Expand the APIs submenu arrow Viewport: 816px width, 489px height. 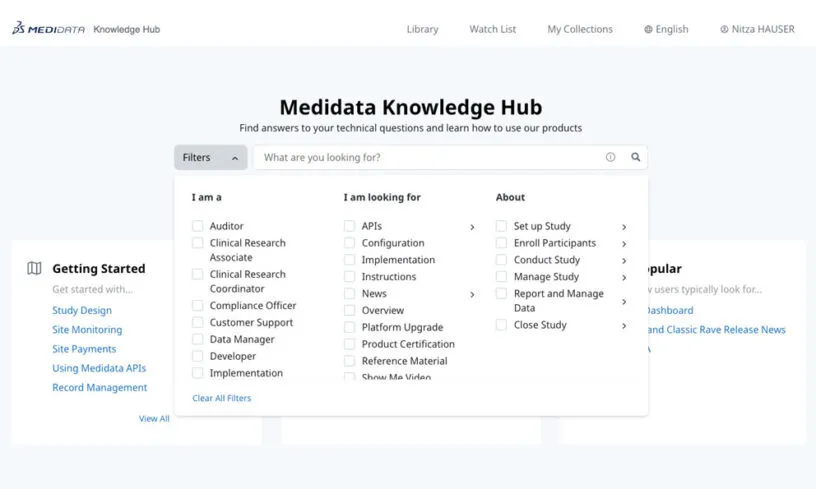pos(472,227)
